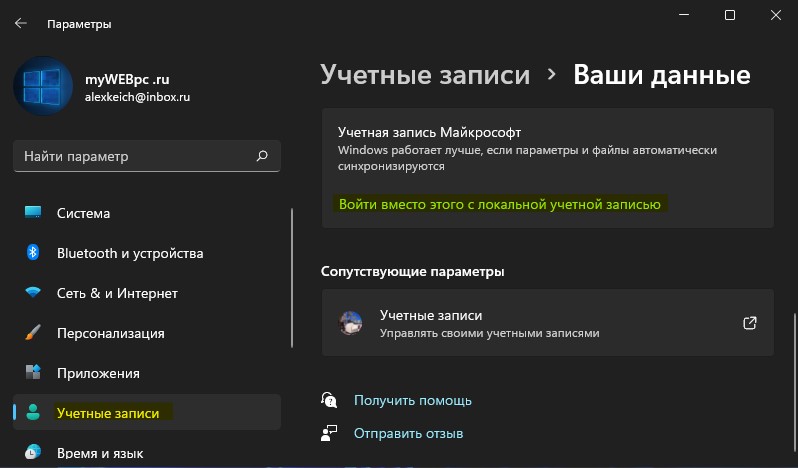Image resolution: width=798 pixels, height=468 pixels.
Task: Click the Ваши данные page title
Action: 662,75
